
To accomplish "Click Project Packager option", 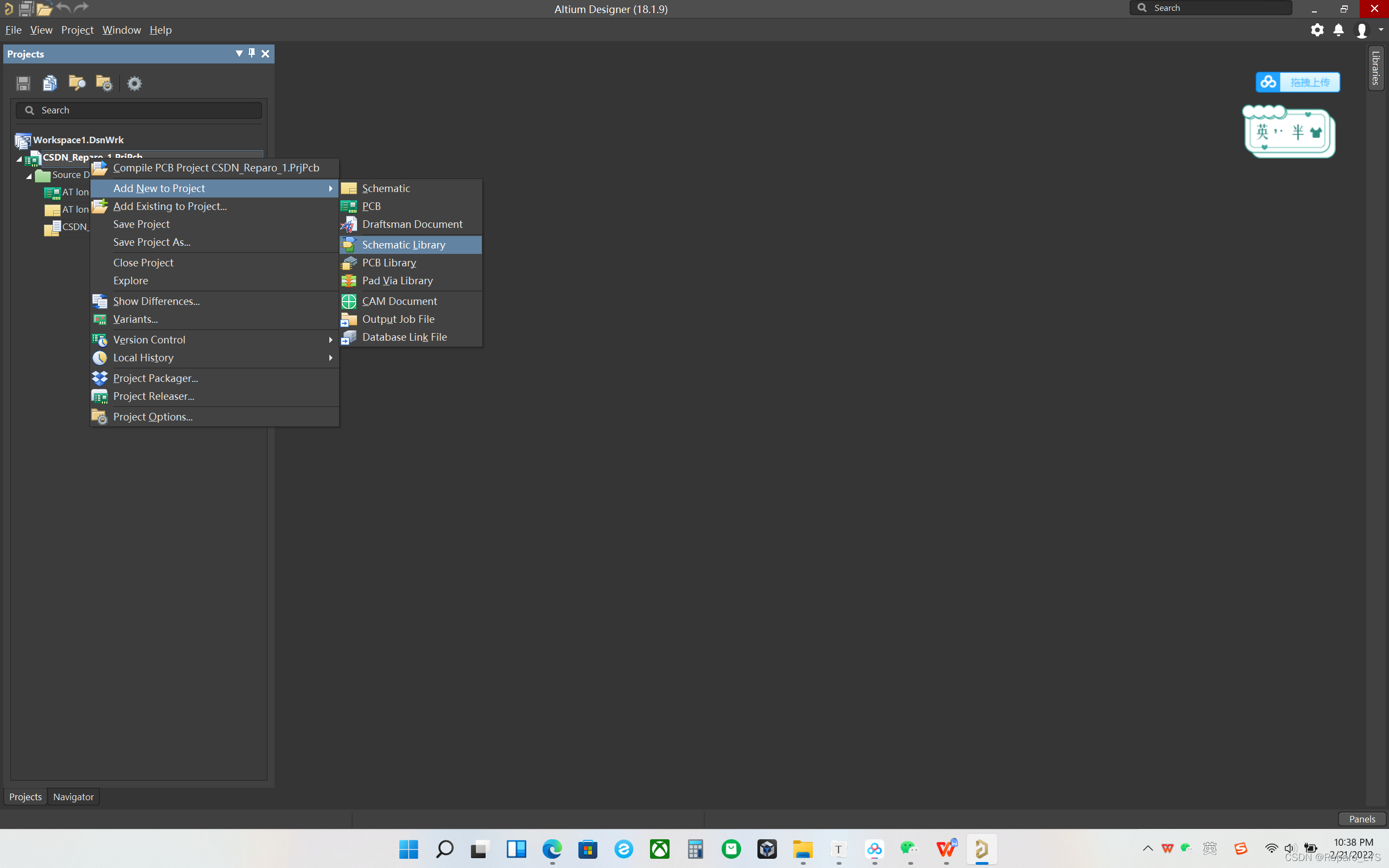I will (x=155, y=377).
